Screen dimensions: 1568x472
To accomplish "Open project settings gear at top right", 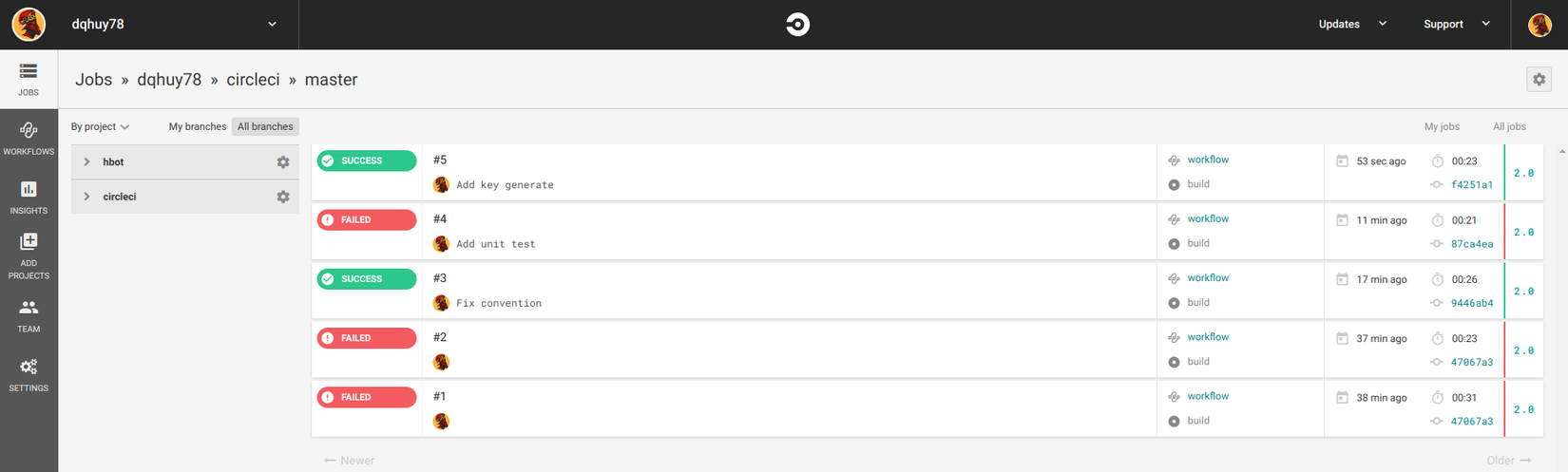I will tap(1539, 80).
